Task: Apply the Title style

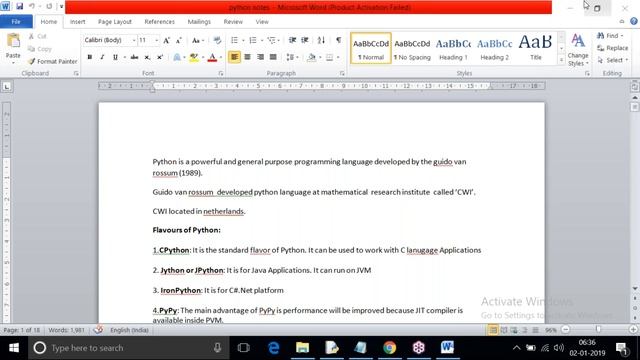Action: (x=536, y=48)
